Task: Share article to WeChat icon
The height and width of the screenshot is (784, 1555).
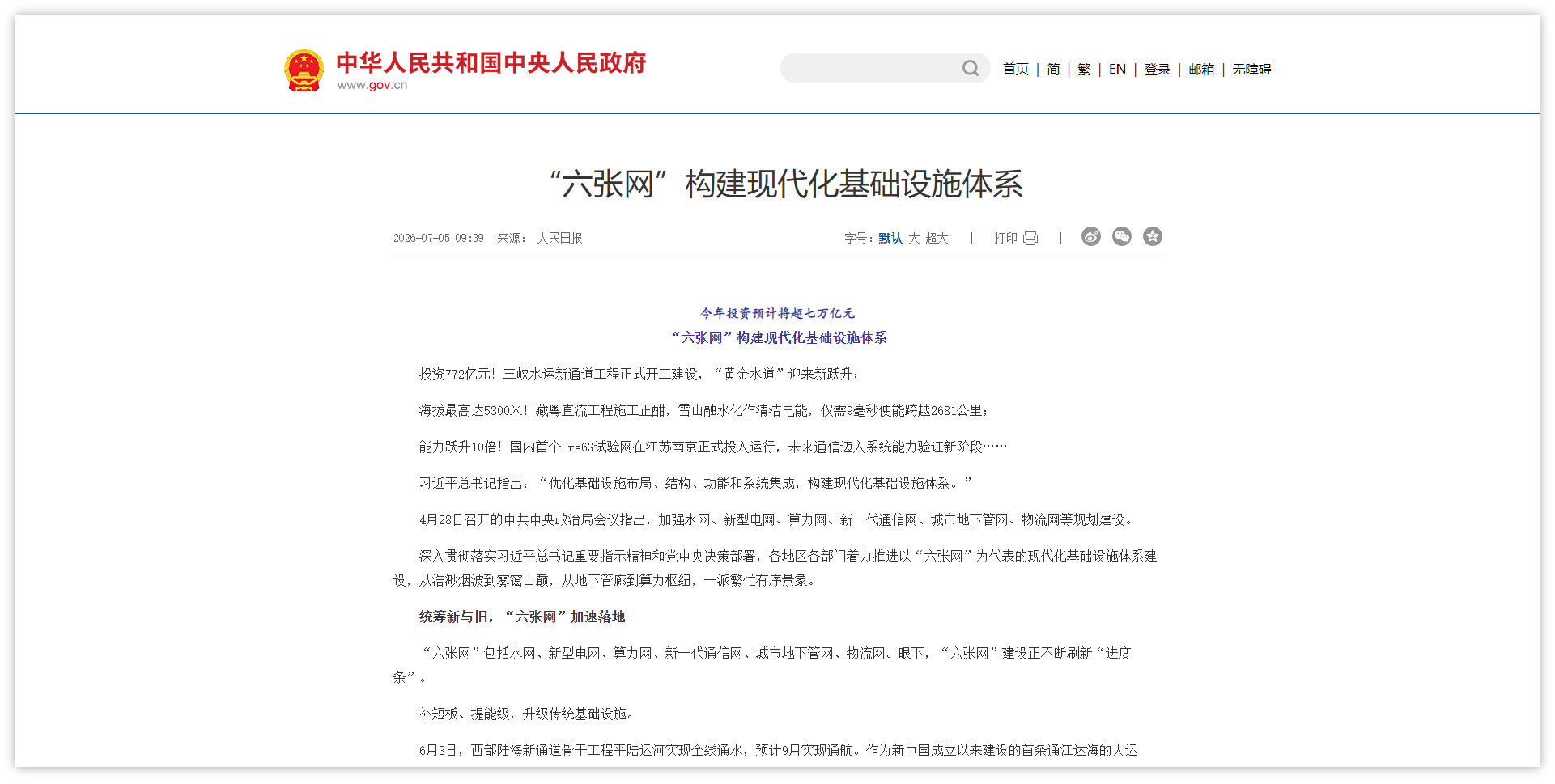Action: click(1122, 236)
